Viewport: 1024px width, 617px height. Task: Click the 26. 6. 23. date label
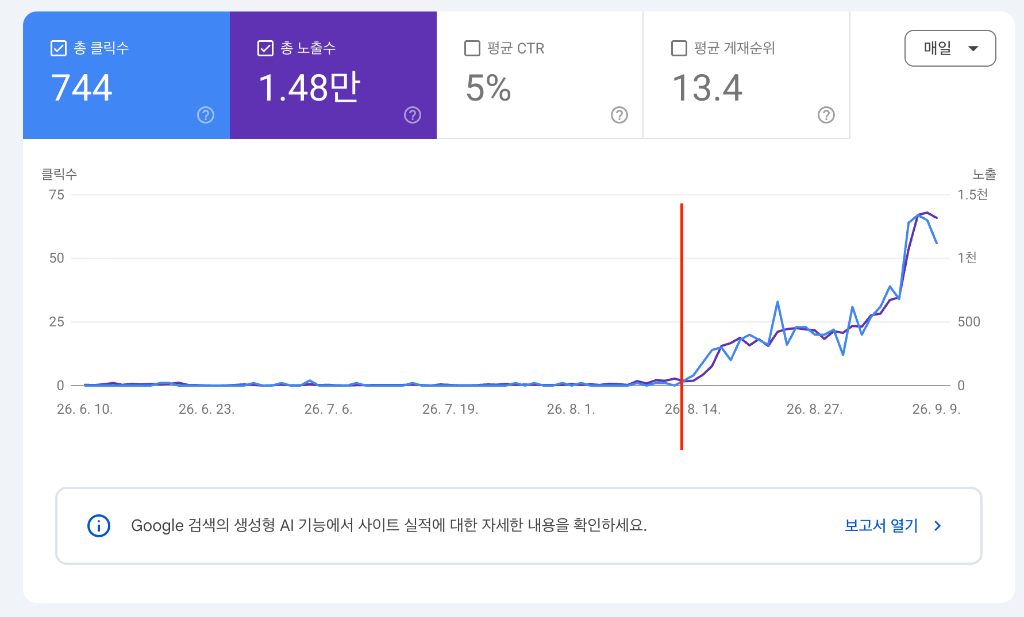(206, 409)
